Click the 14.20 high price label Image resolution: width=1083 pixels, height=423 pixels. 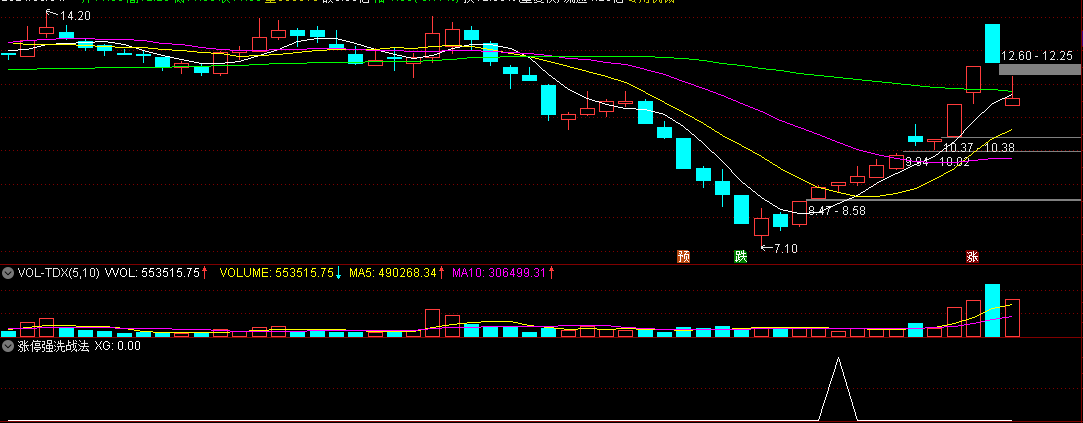tap(75, 16)
